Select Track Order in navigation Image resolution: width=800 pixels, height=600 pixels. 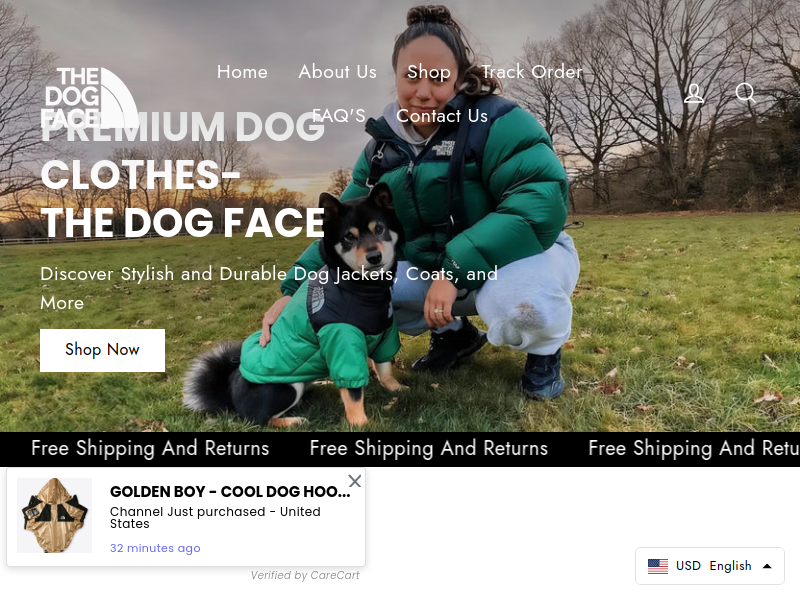tap(532, 72)
